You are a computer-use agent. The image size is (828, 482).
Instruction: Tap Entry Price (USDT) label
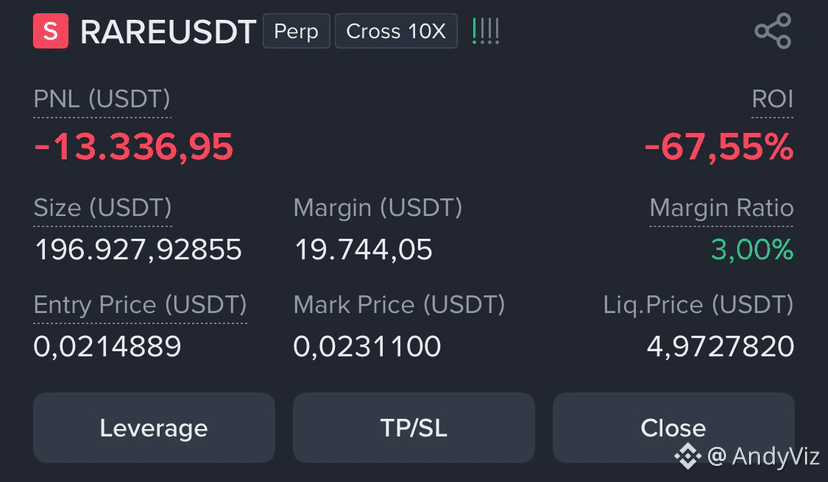pyautogui.click(x=140, y=305)
